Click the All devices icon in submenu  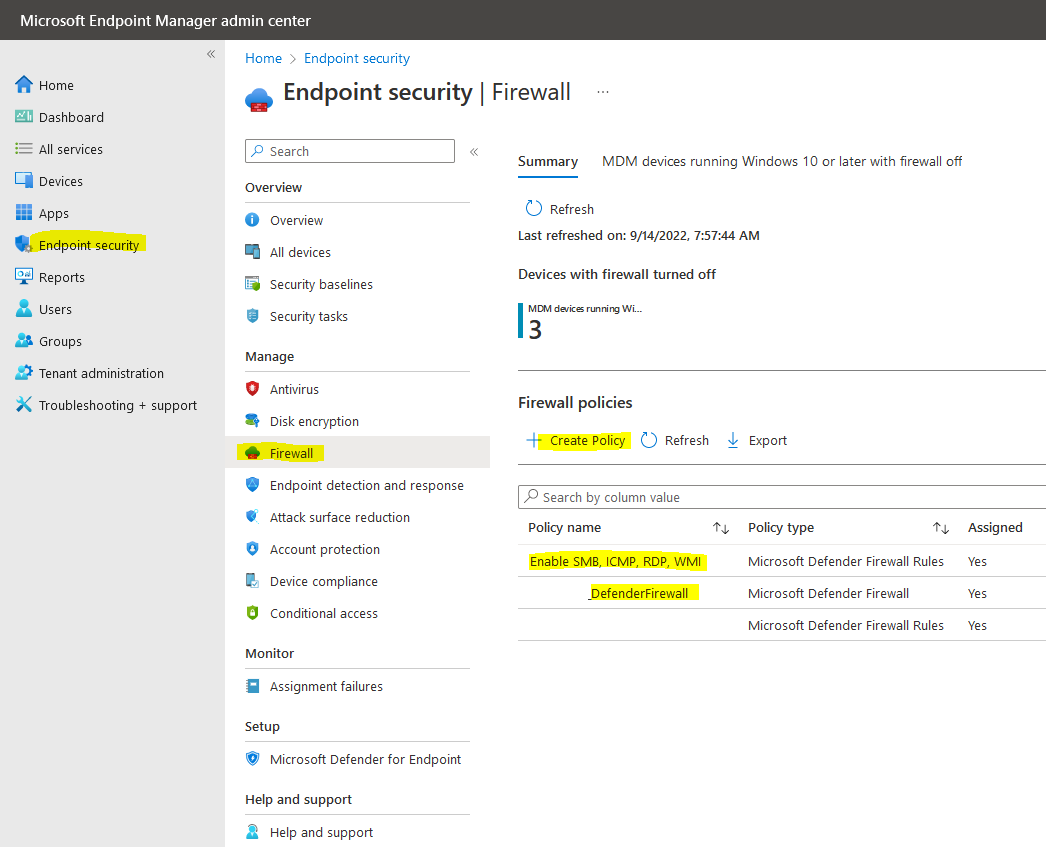tap(252, 252)
